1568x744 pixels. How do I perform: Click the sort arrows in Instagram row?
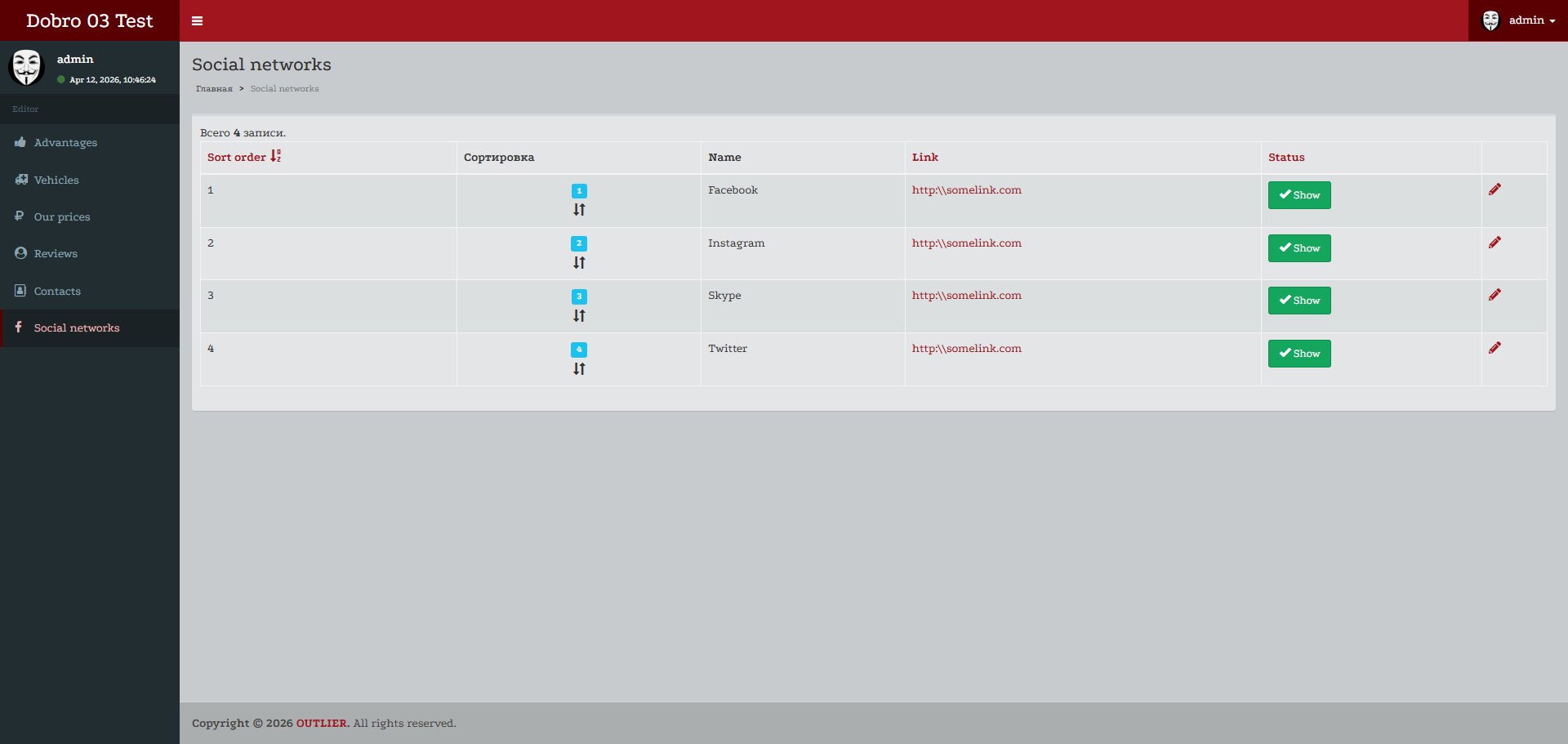tap(579, 263)
